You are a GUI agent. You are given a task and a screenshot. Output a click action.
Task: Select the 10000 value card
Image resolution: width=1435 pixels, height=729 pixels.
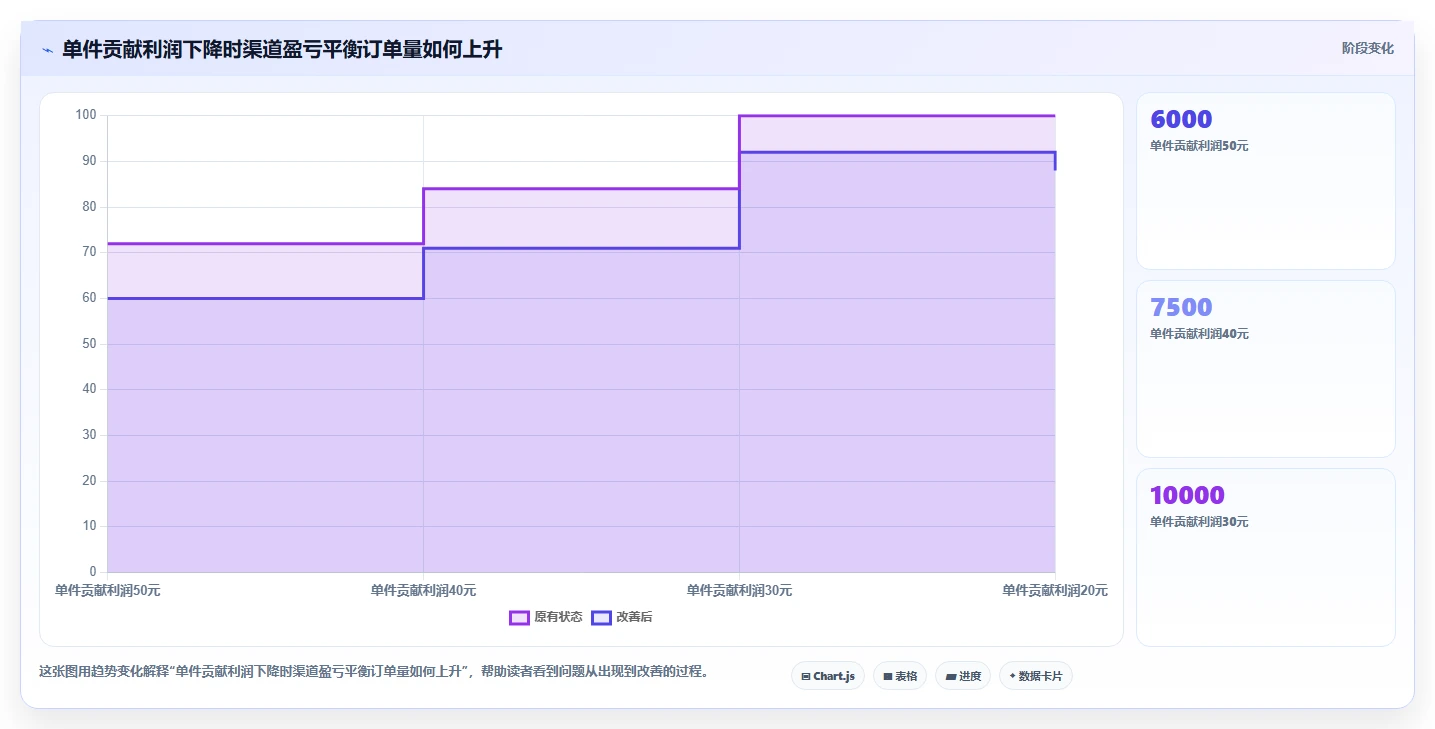coord(1265,557)
